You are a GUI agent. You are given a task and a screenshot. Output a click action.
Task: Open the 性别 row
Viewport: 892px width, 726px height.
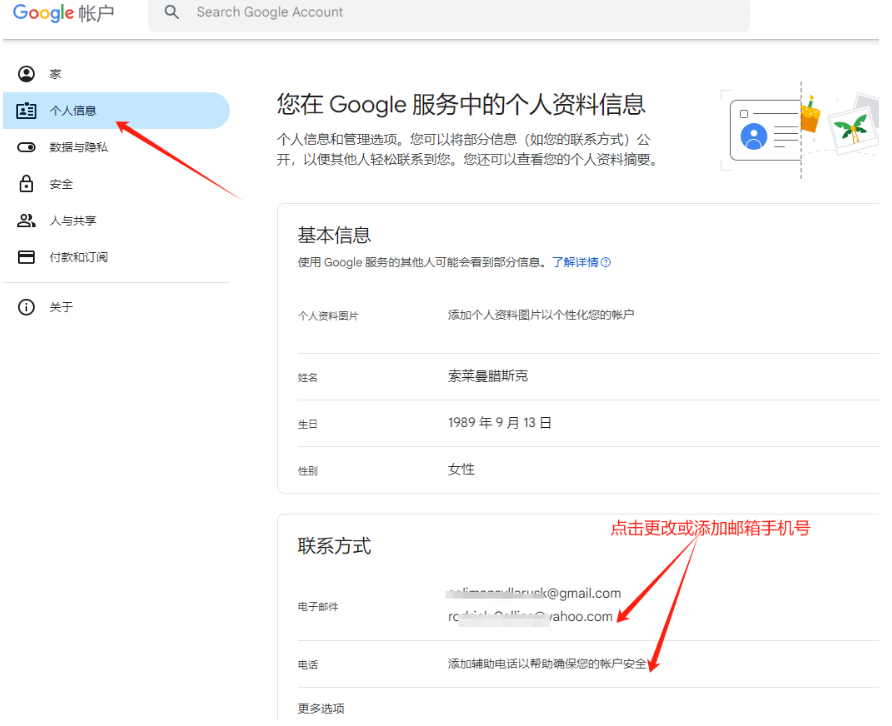click(x=588, y=470)
